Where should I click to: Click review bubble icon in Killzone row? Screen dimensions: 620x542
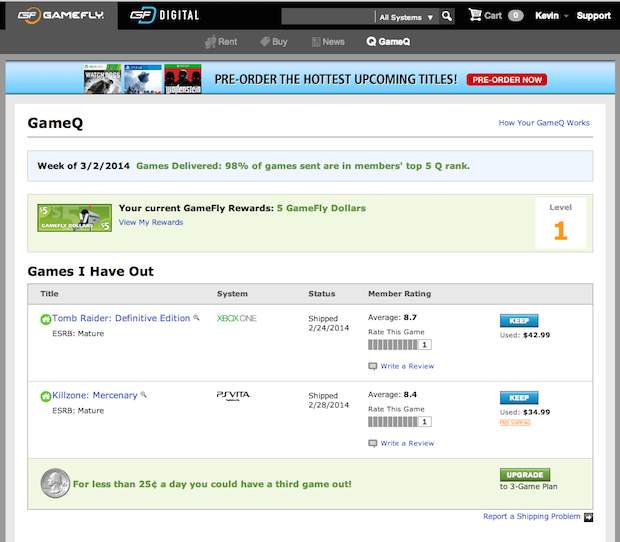(x=372, y=443)
